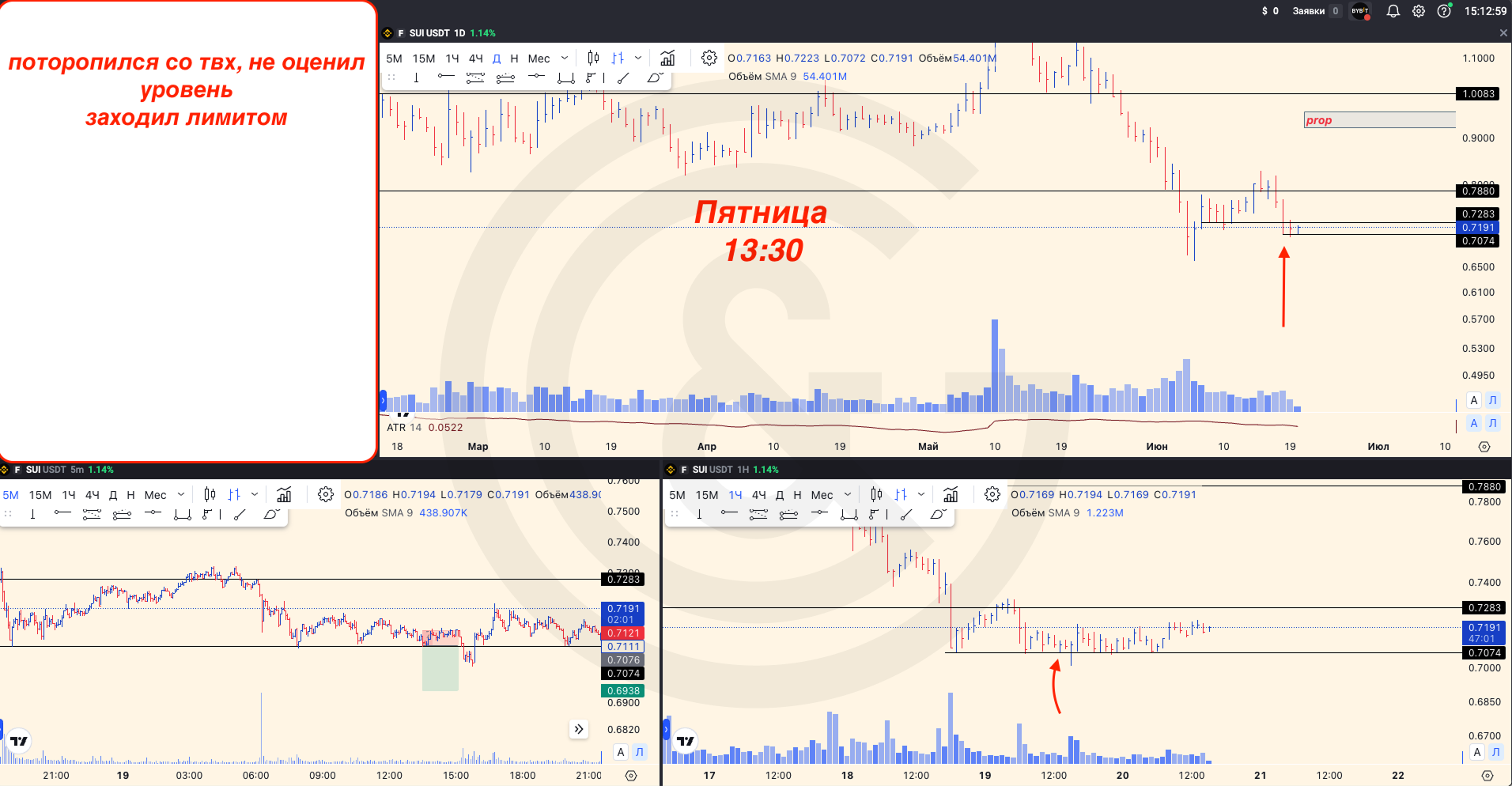The image size is (1512, 786).
Task: Click SUI USDT 1H symbol title
Action: tap(720, 470)
